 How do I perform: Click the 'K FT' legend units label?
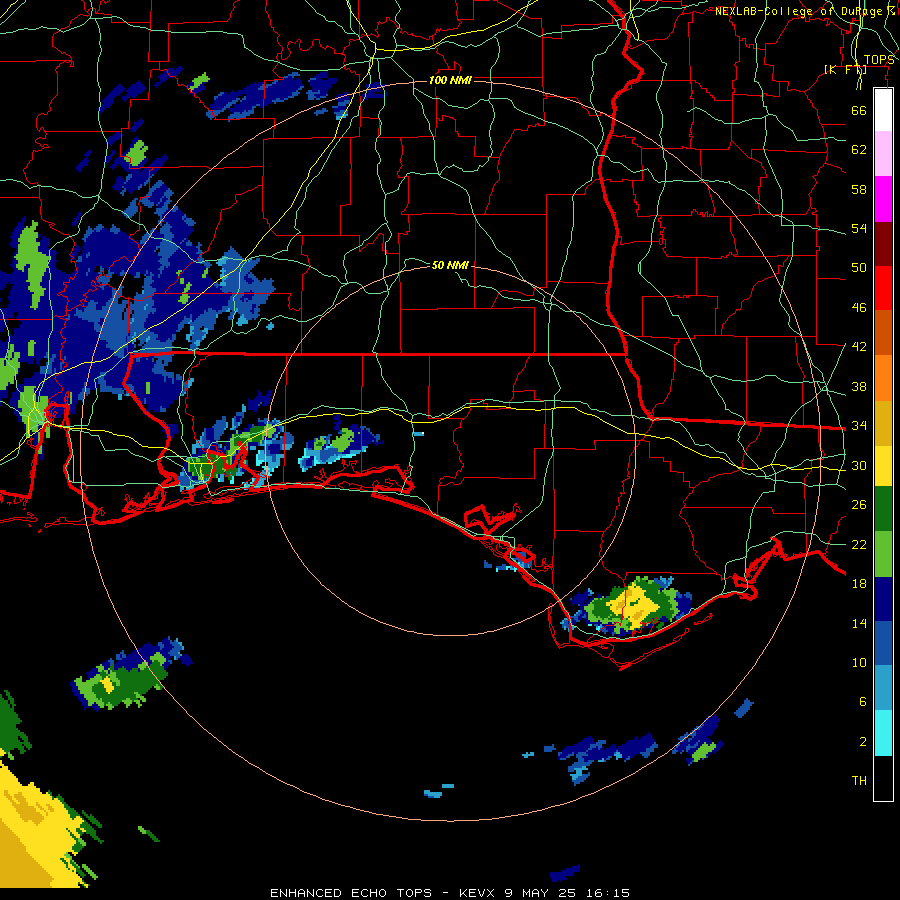tap(845, 69)
